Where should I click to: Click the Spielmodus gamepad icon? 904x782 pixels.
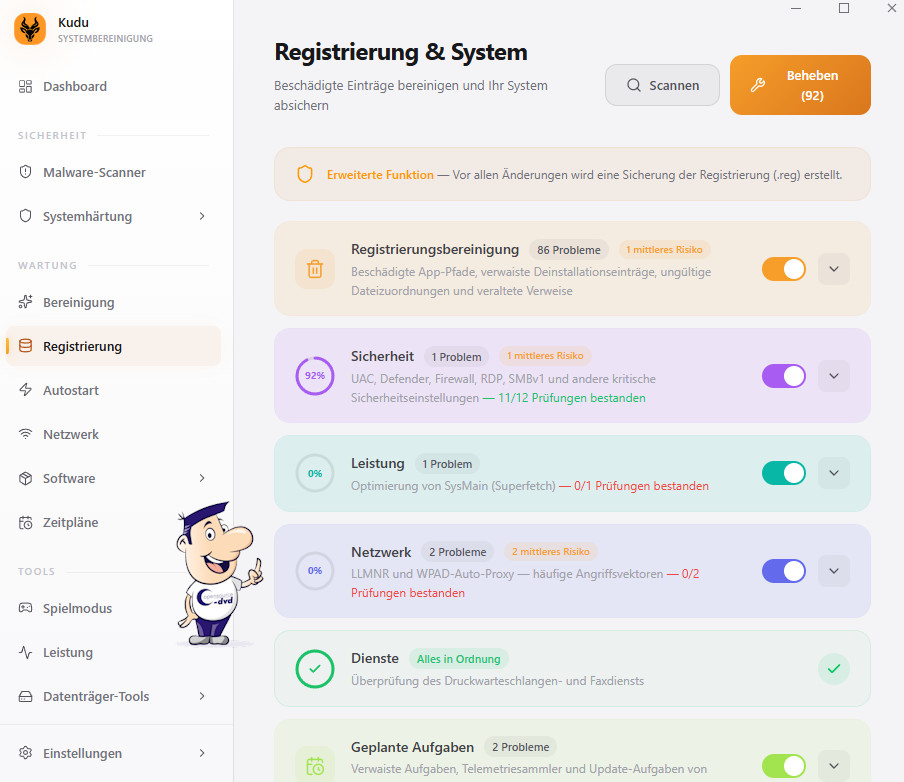coord(26,608)
